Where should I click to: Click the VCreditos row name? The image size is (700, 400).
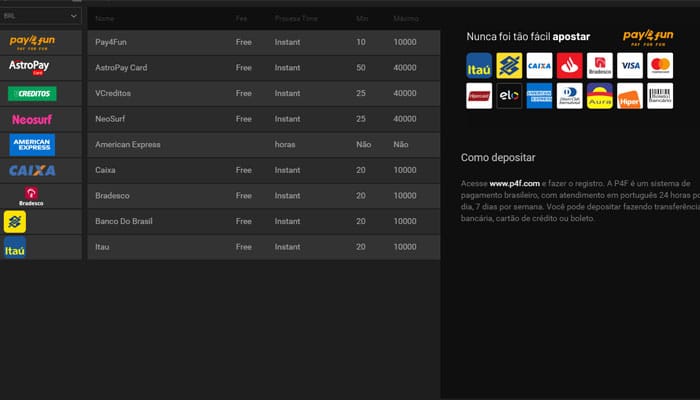(x=113, y=93)
